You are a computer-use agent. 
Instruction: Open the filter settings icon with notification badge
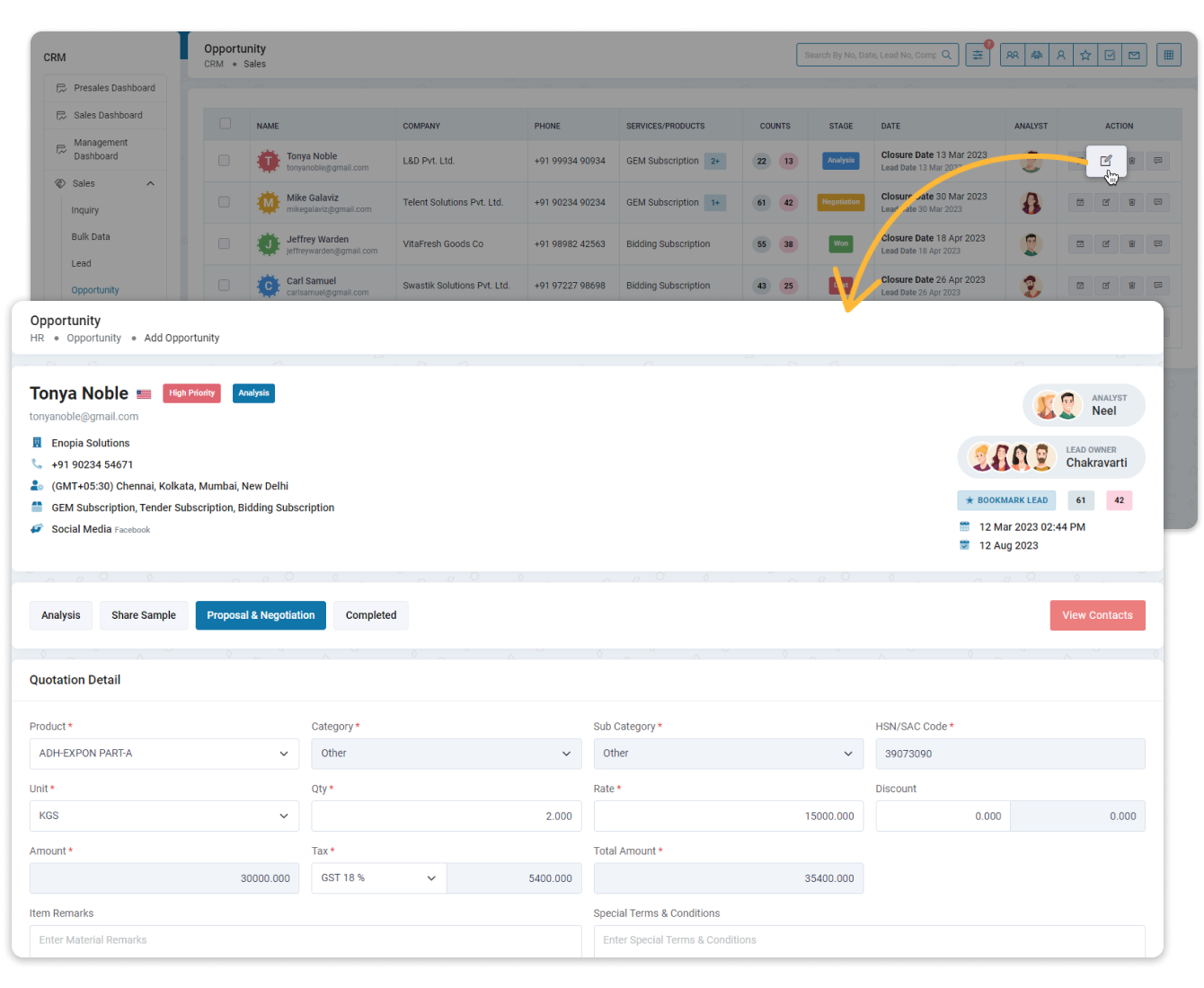coord(978,54)
